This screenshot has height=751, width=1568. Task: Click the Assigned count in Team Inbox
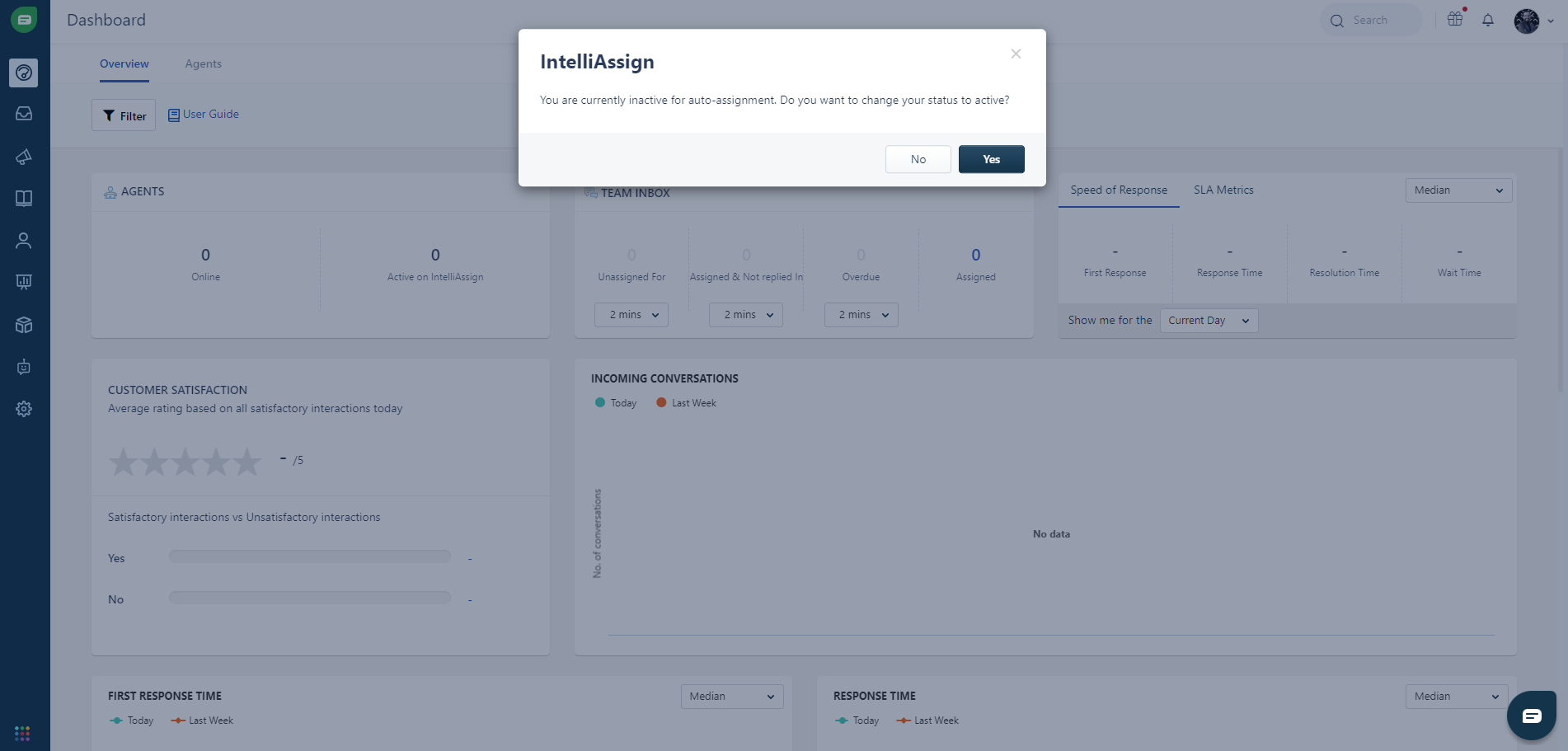point(976,255)
